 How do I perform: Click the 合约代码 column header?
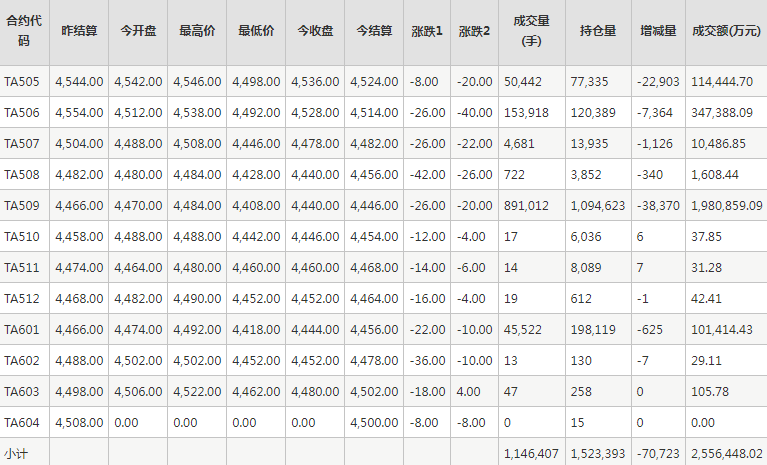24,31
